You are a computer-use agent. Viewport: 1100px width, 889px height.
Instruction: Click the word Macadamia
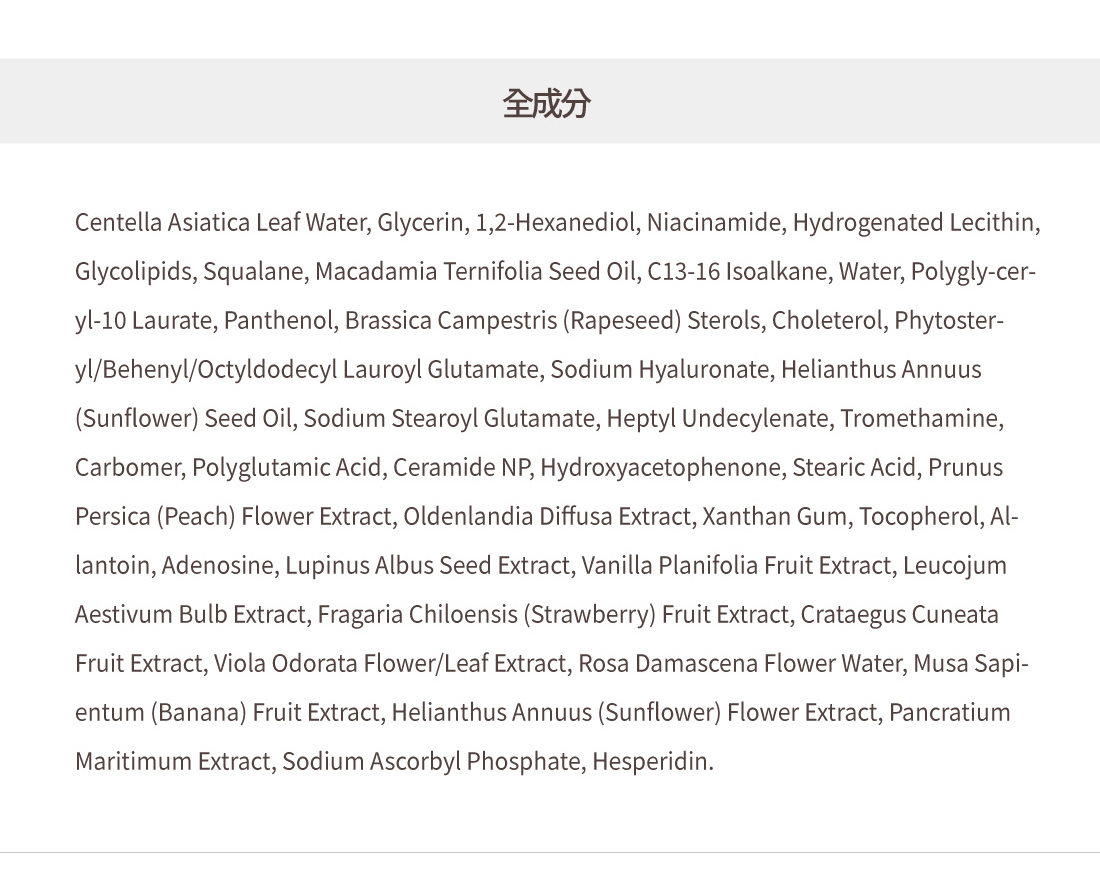click(375, 271)
